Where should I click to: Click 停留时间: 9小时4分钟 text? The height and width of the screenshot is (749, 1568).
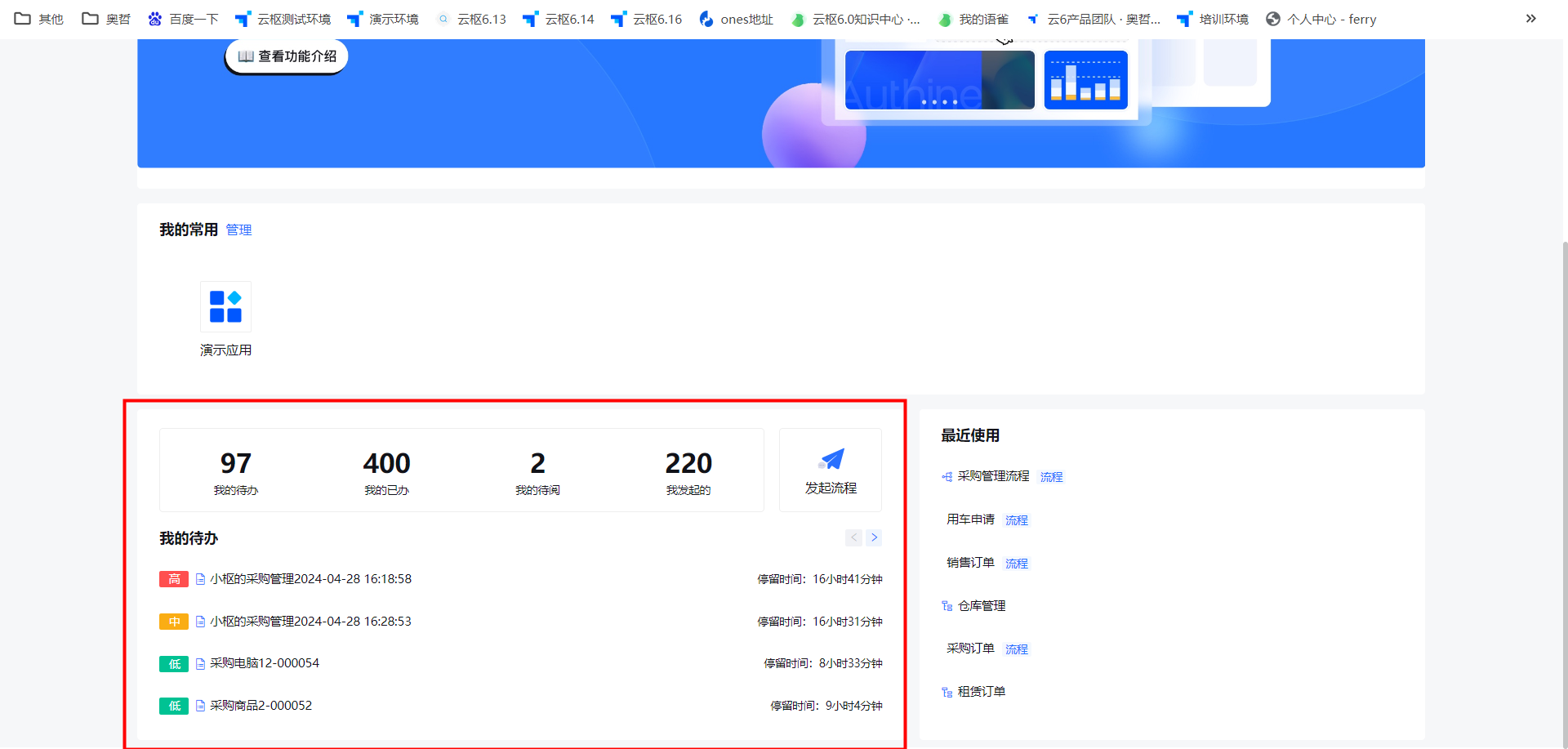[826, 706]
